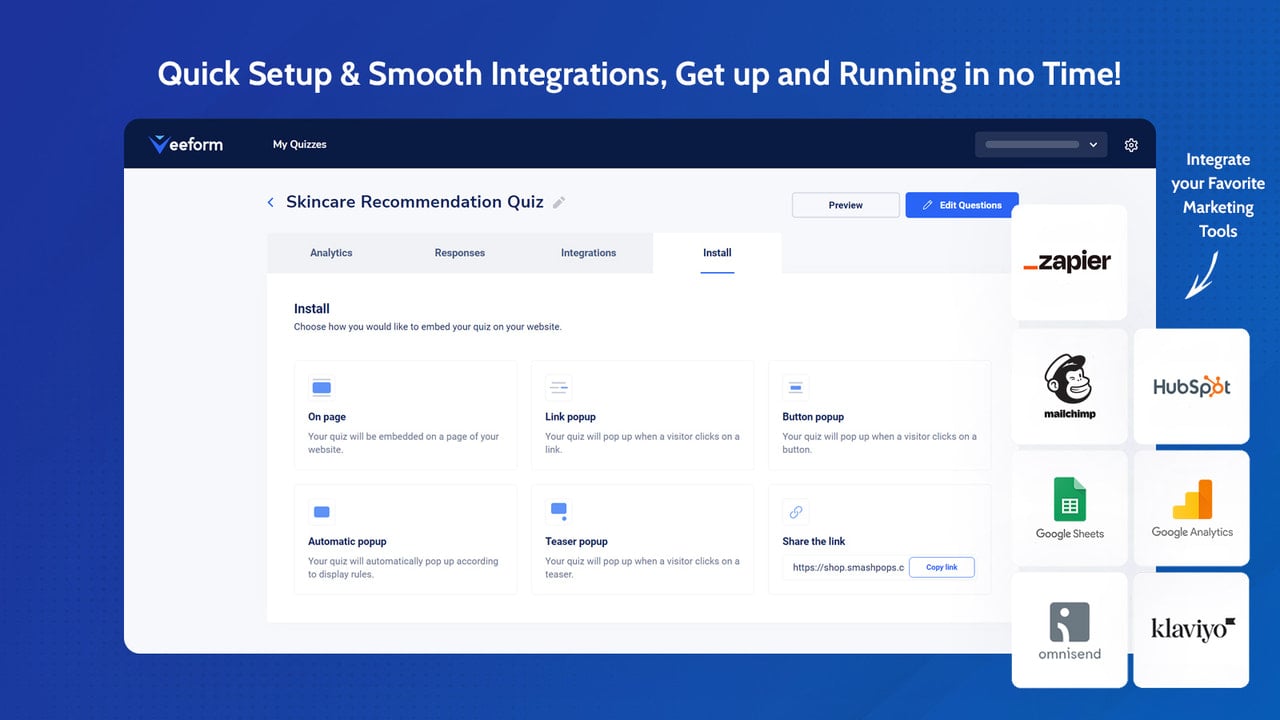Click the Edit Questions button
The height and width of the screenshot is (720, 1280).
point(962,205)
